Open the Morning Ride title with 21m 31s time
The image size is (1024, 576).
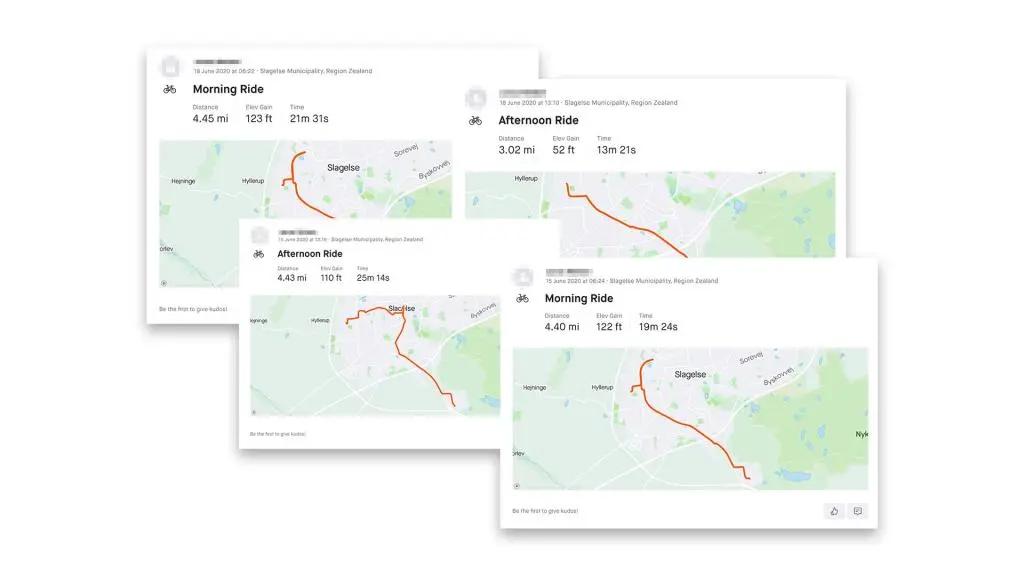click(x=228, y=89)
